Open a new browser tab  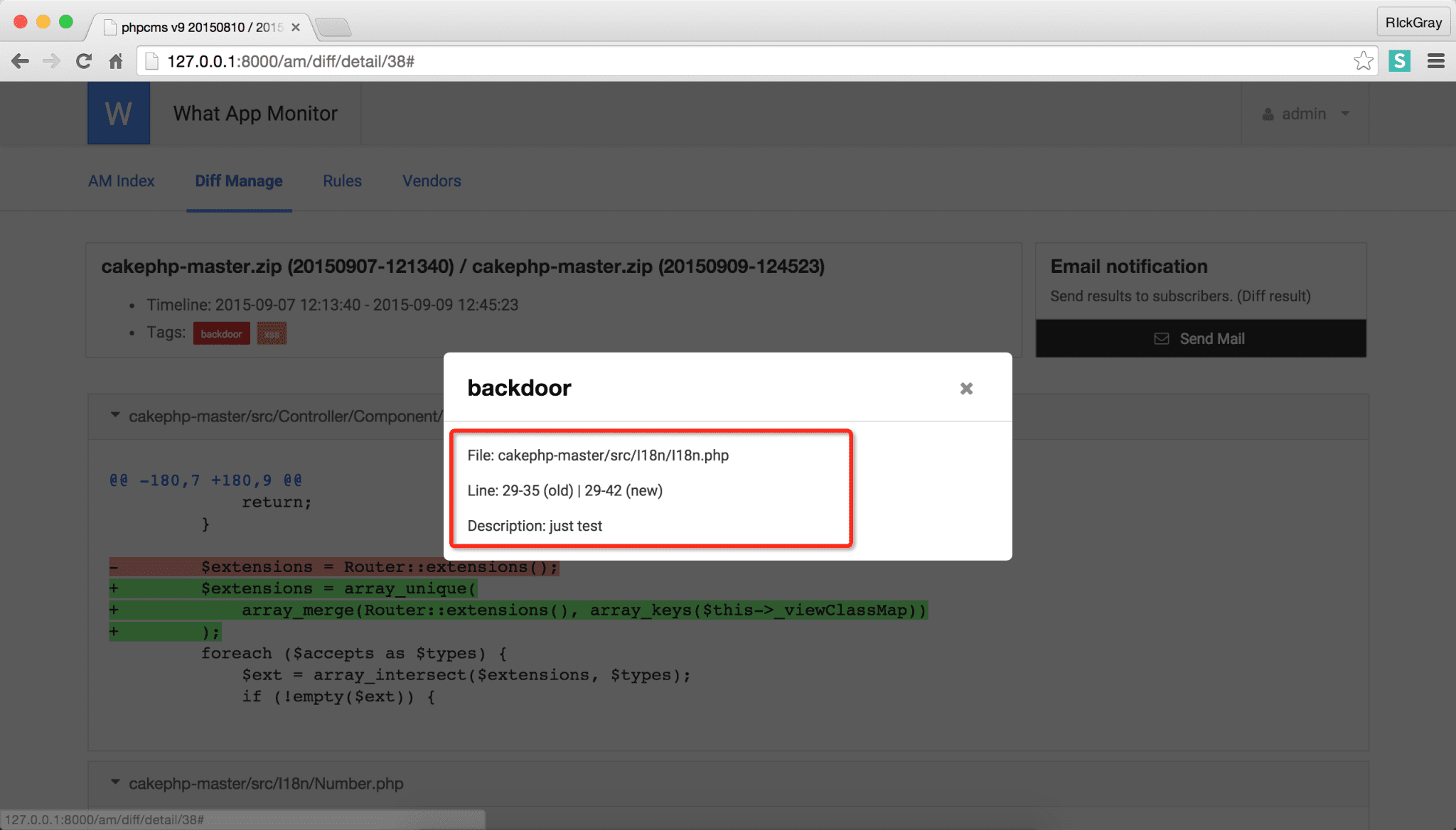(333, 28)
